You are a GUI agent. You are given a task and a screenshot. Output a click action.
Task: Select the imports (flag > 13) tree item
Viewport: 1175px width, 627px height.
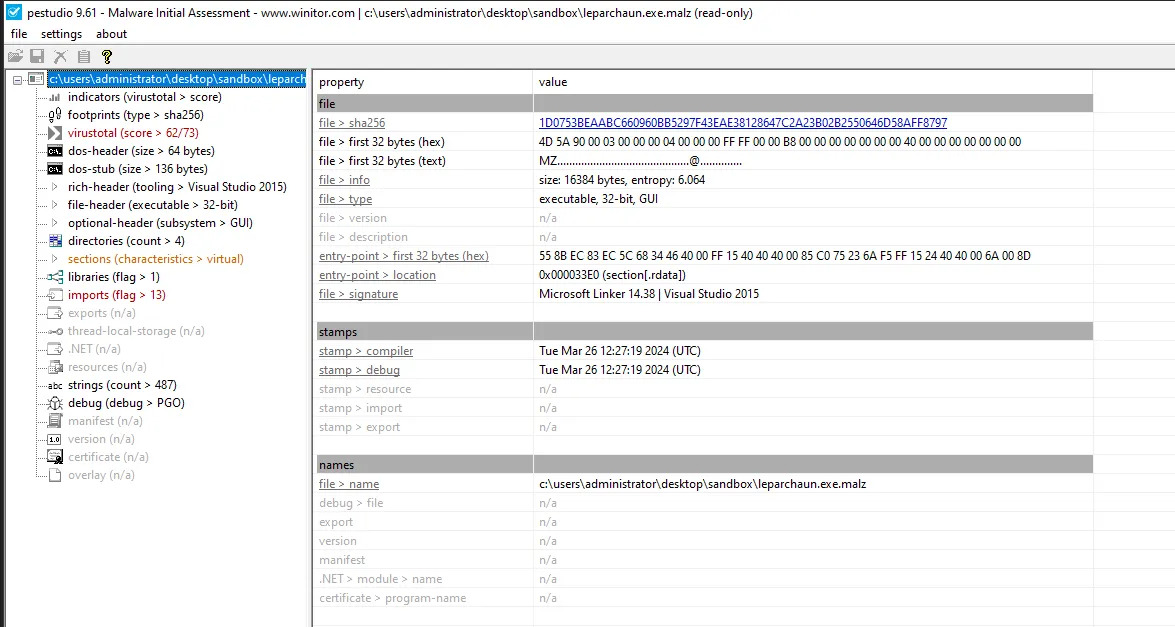[116, 295]
